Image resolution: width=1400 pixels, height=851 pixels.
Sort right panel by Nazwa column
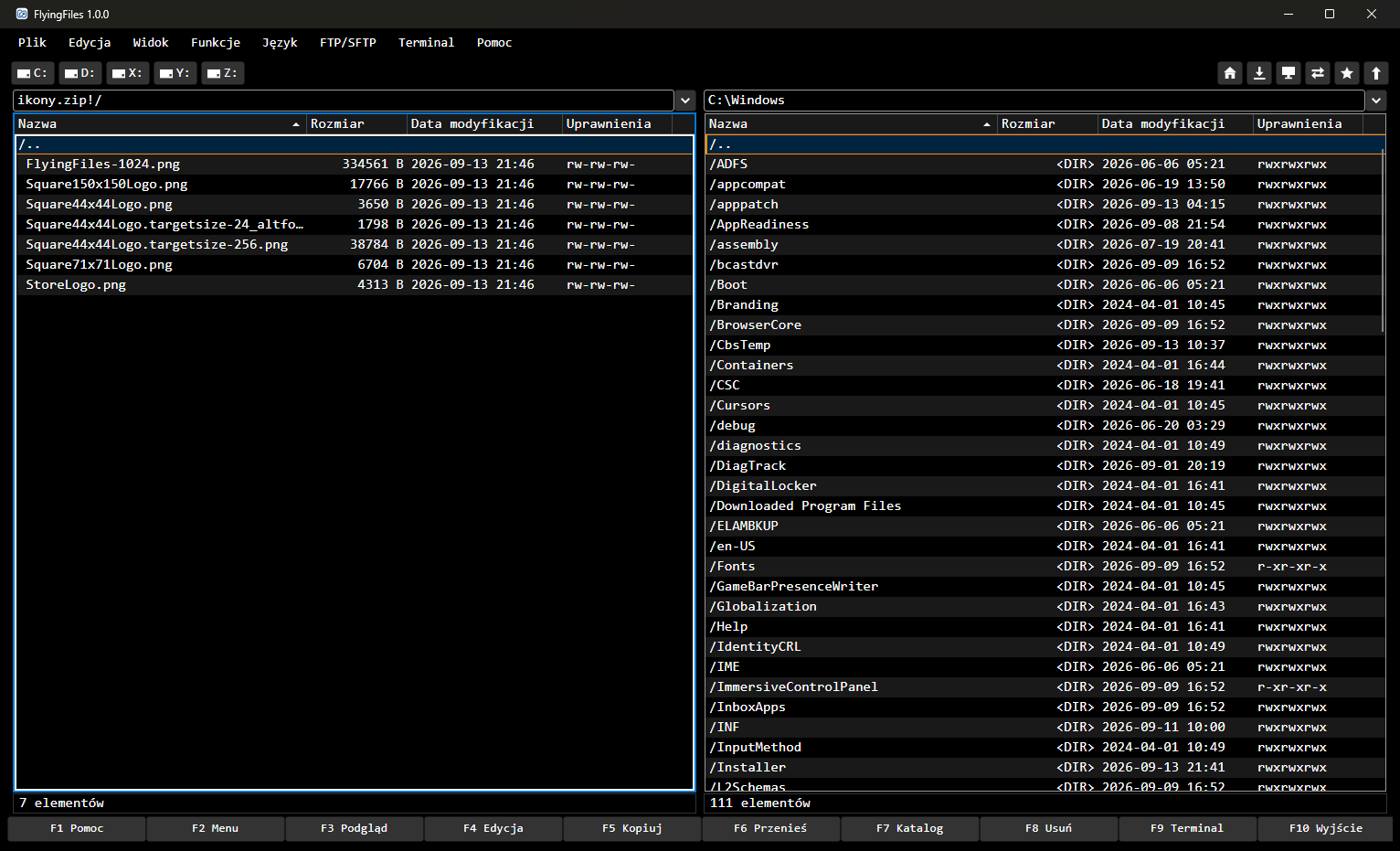[x=851, y=123]
